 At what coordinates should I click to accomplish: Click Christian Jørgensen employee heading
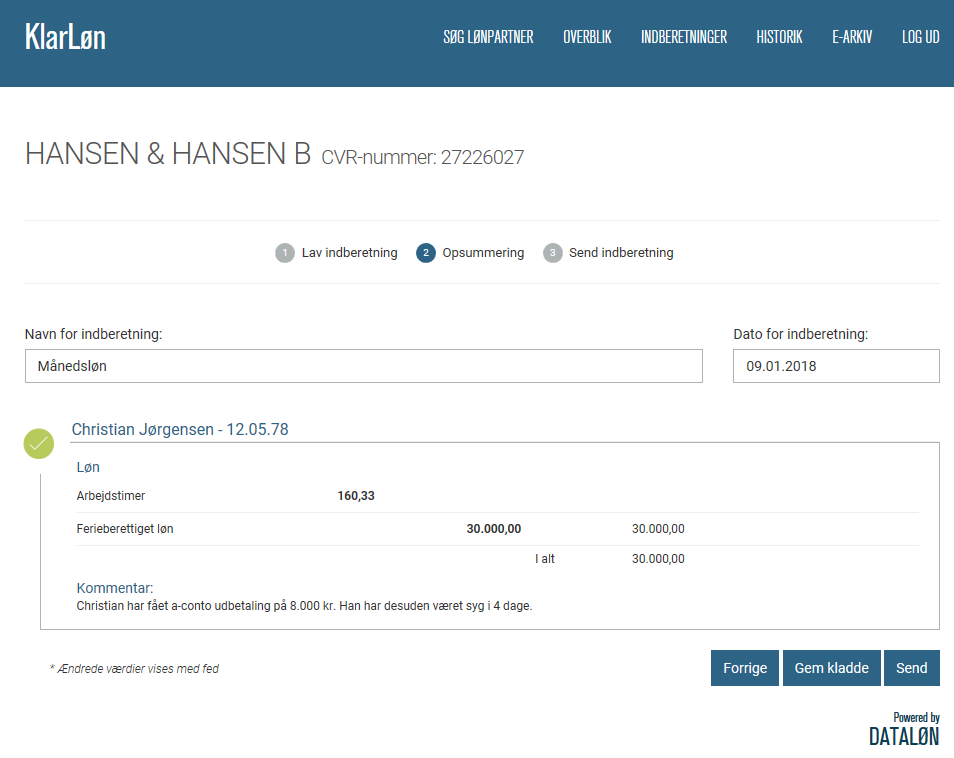coord(180,430)
